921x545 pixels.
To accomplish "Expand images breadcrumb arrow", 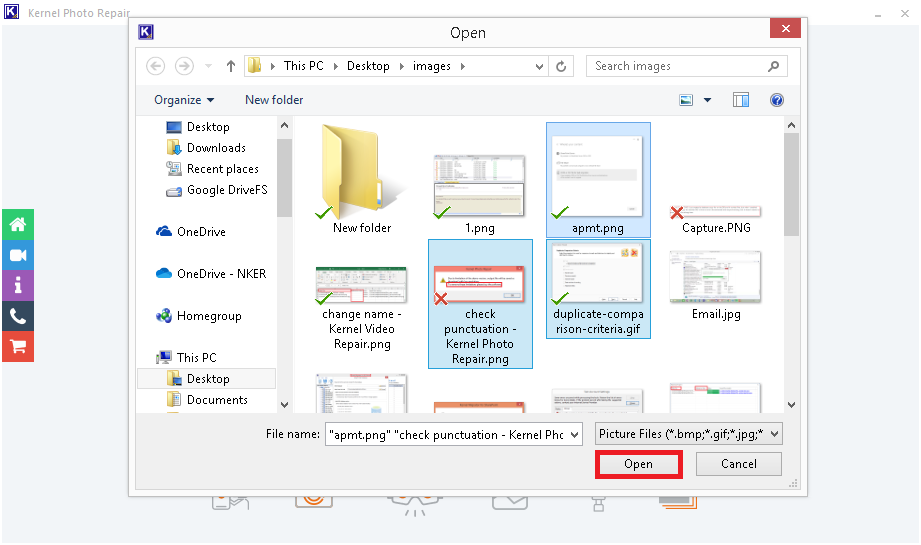I will tap(463, 66).
